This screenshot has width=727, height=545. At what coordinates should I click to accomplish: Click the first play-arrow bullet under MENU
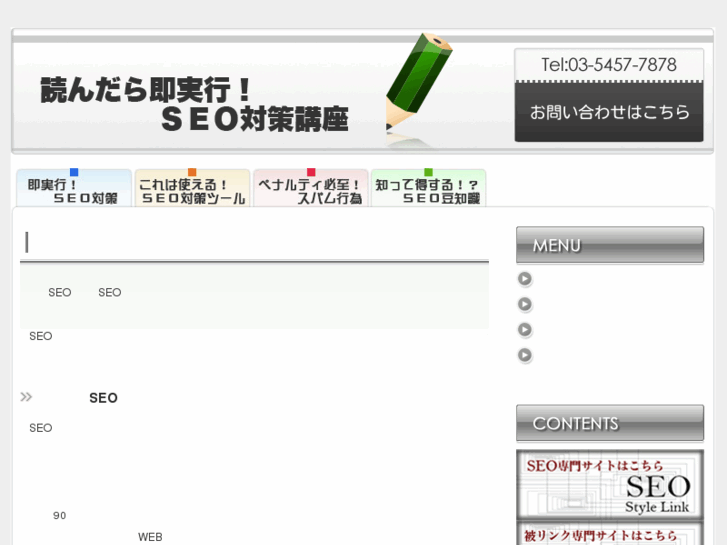[x=525, y=279]
